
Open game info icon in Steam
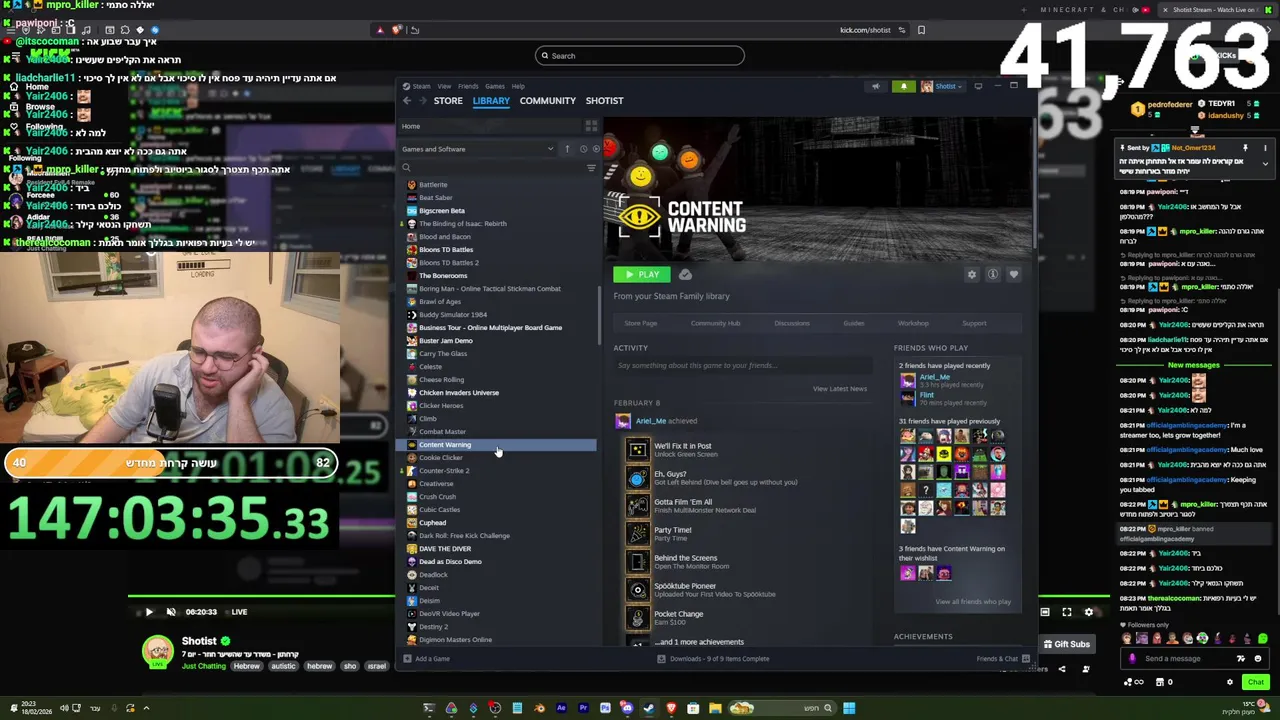993,274
